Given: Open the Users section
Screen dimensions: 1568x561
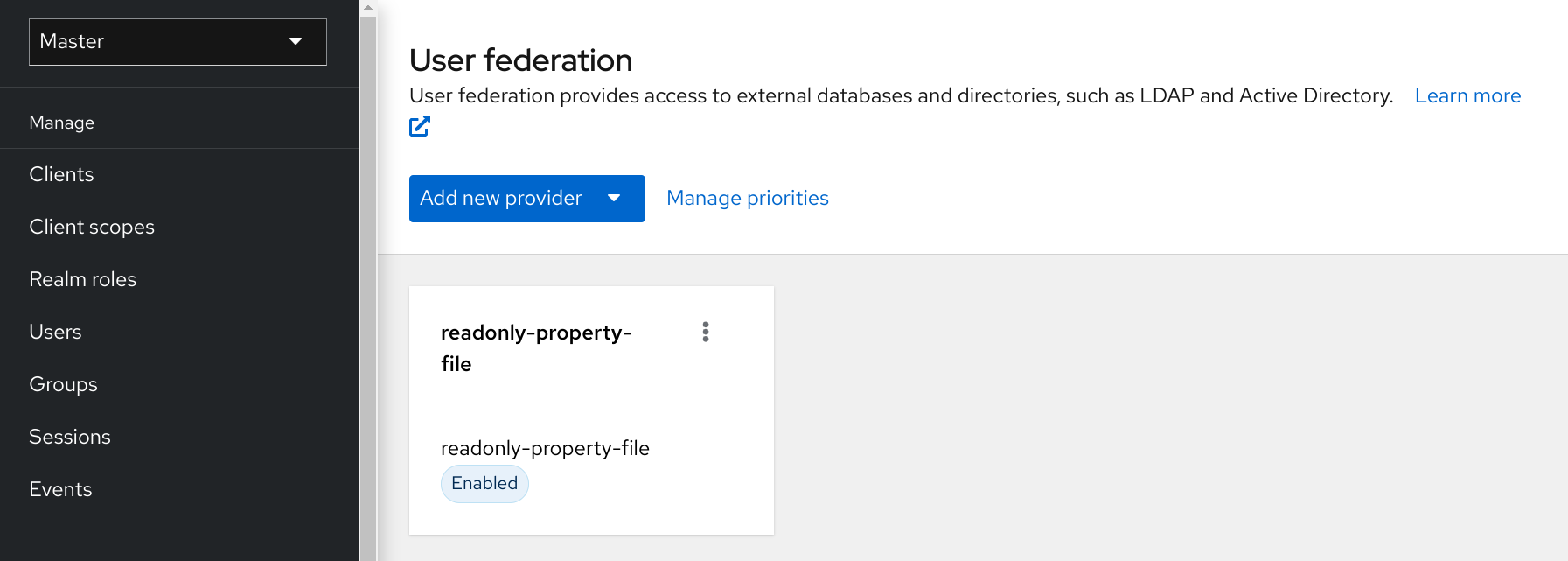Looking at the screenshot, I should (55, 331).
